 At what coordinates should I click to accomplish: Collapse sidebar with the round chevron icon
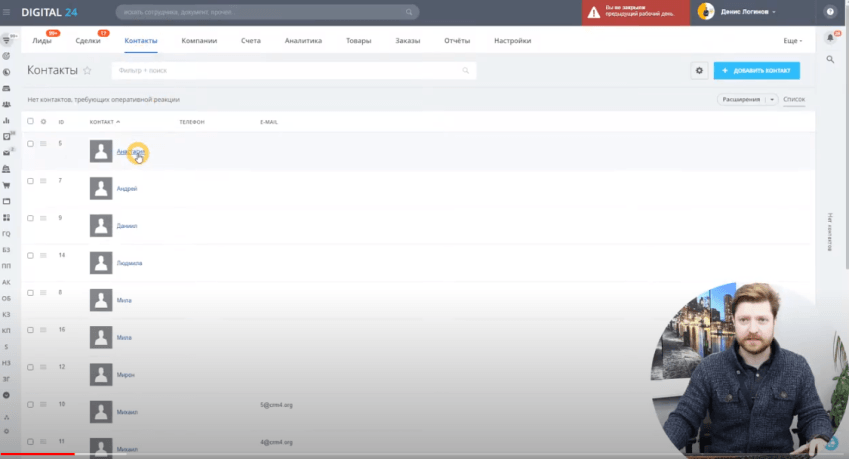coord(6,395)
